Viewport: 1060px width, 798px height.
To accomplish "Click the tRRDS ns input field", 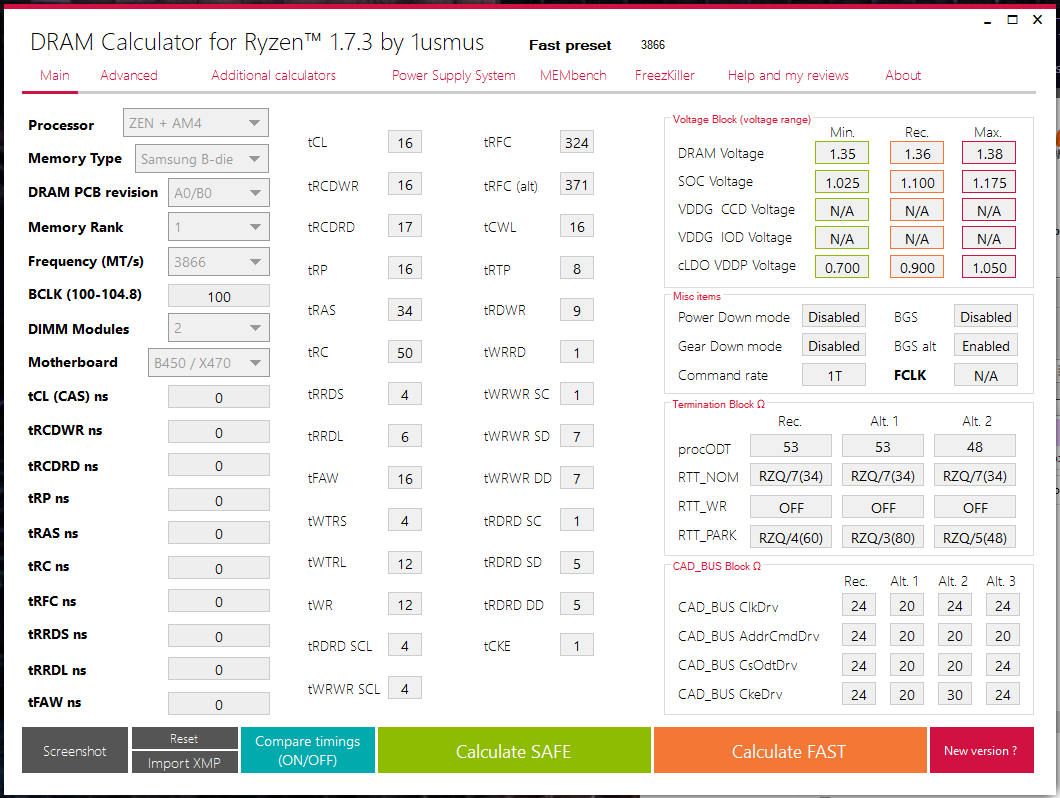I will 219,636.
